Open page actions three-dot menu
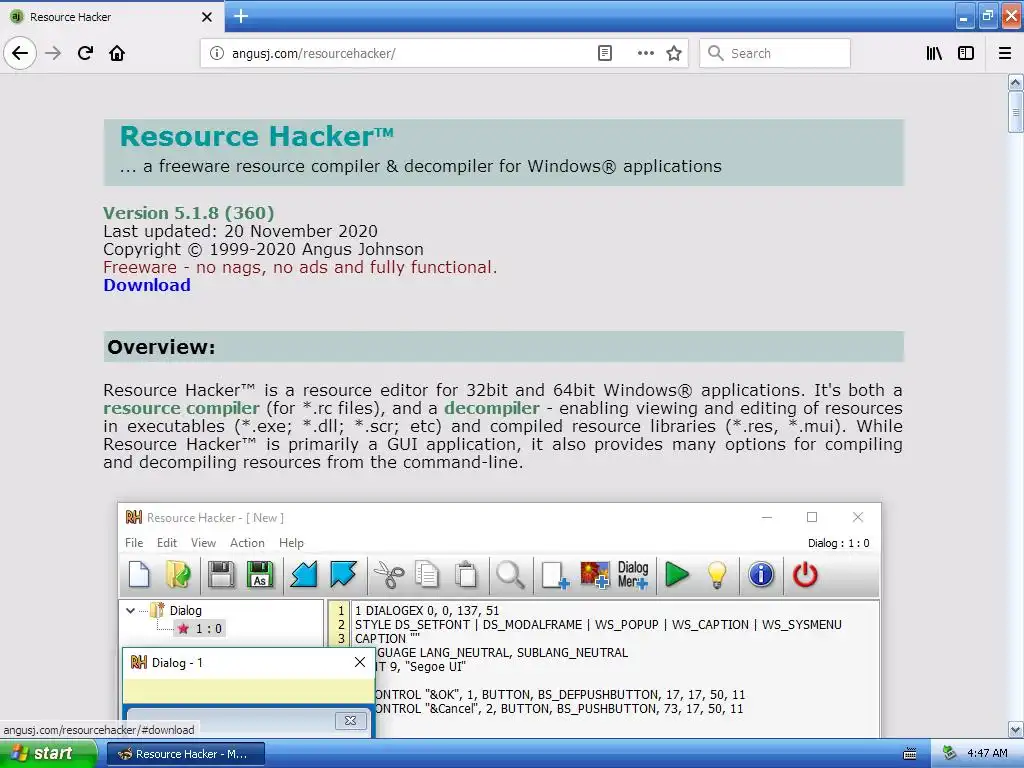The image size is (1024, 768). click(x=645, y=53)
